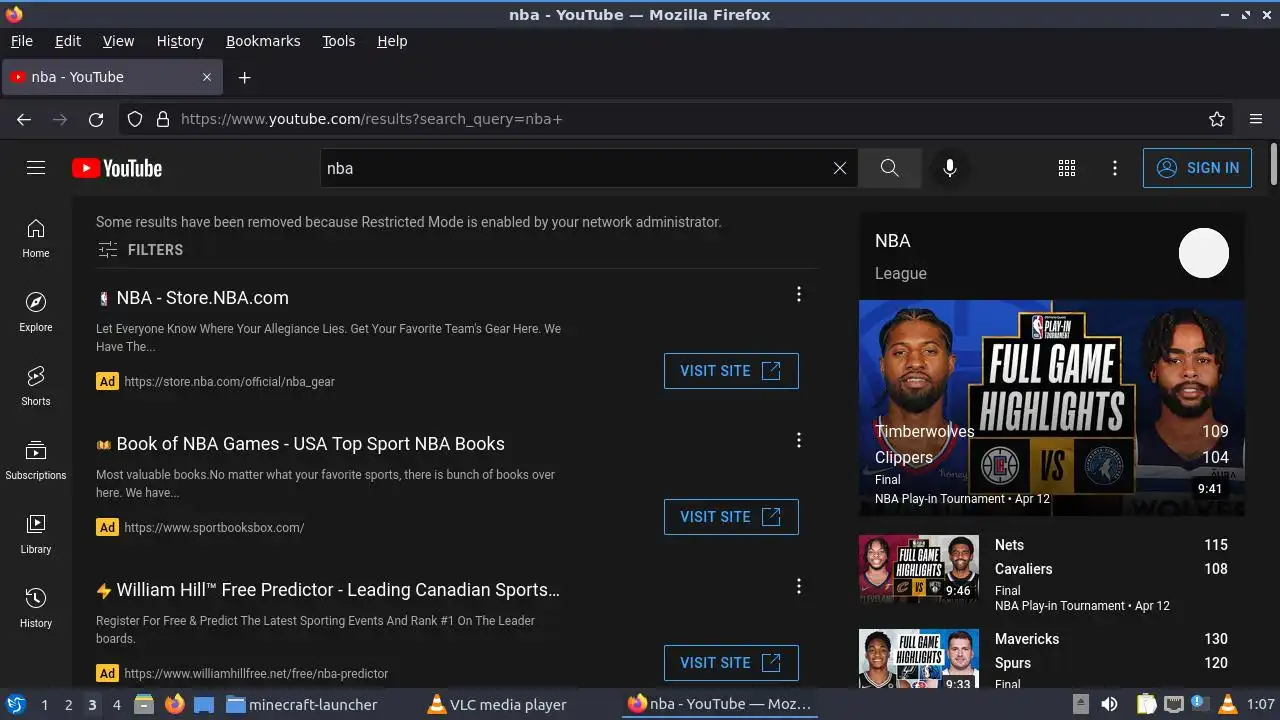Open William Hill Free Predictor ad title
This screenshot has height=720, width=1280.
point(338,590)
